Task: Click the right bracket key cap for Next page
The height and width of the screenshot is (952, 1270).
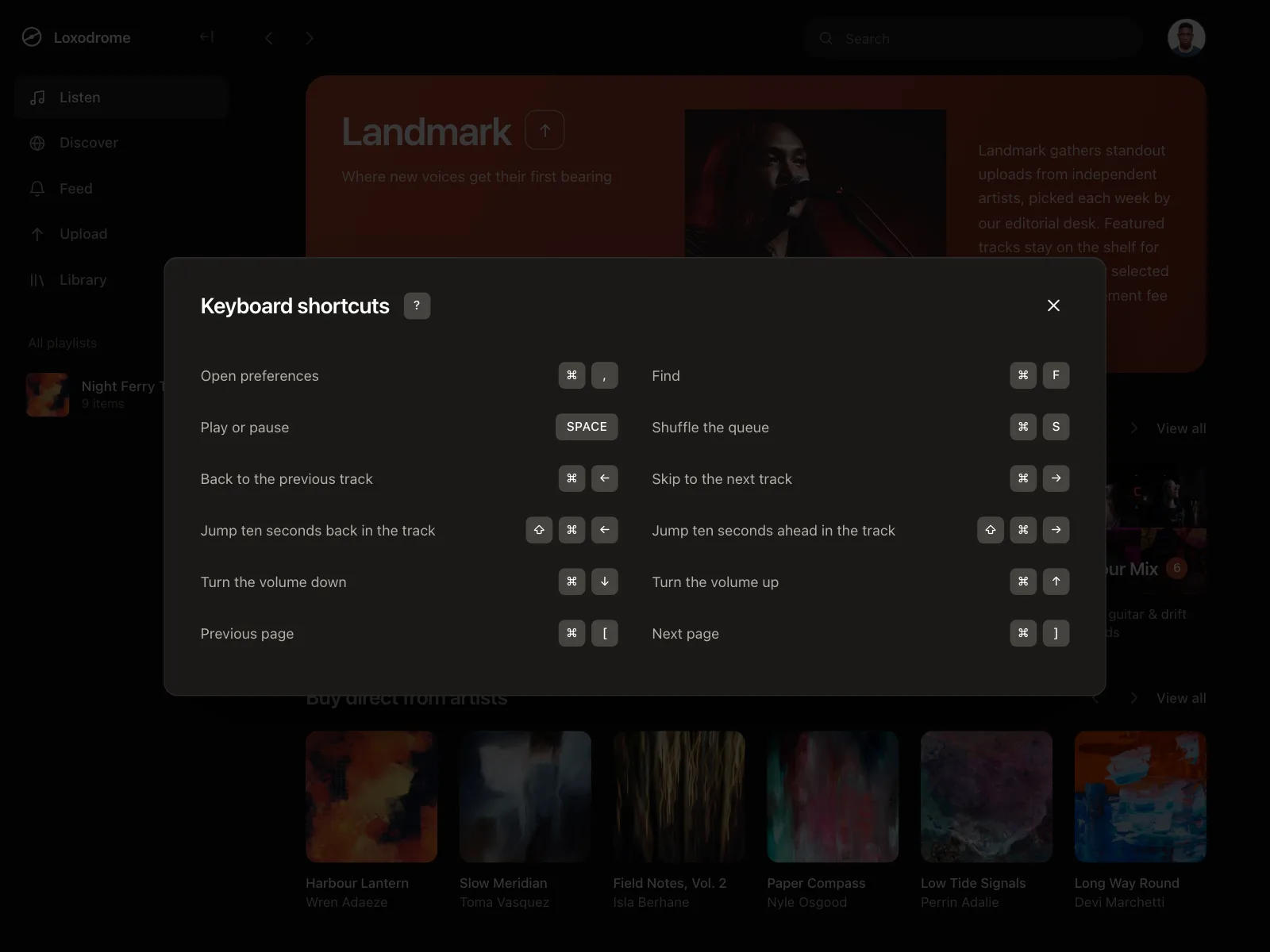Action: 1056,633
